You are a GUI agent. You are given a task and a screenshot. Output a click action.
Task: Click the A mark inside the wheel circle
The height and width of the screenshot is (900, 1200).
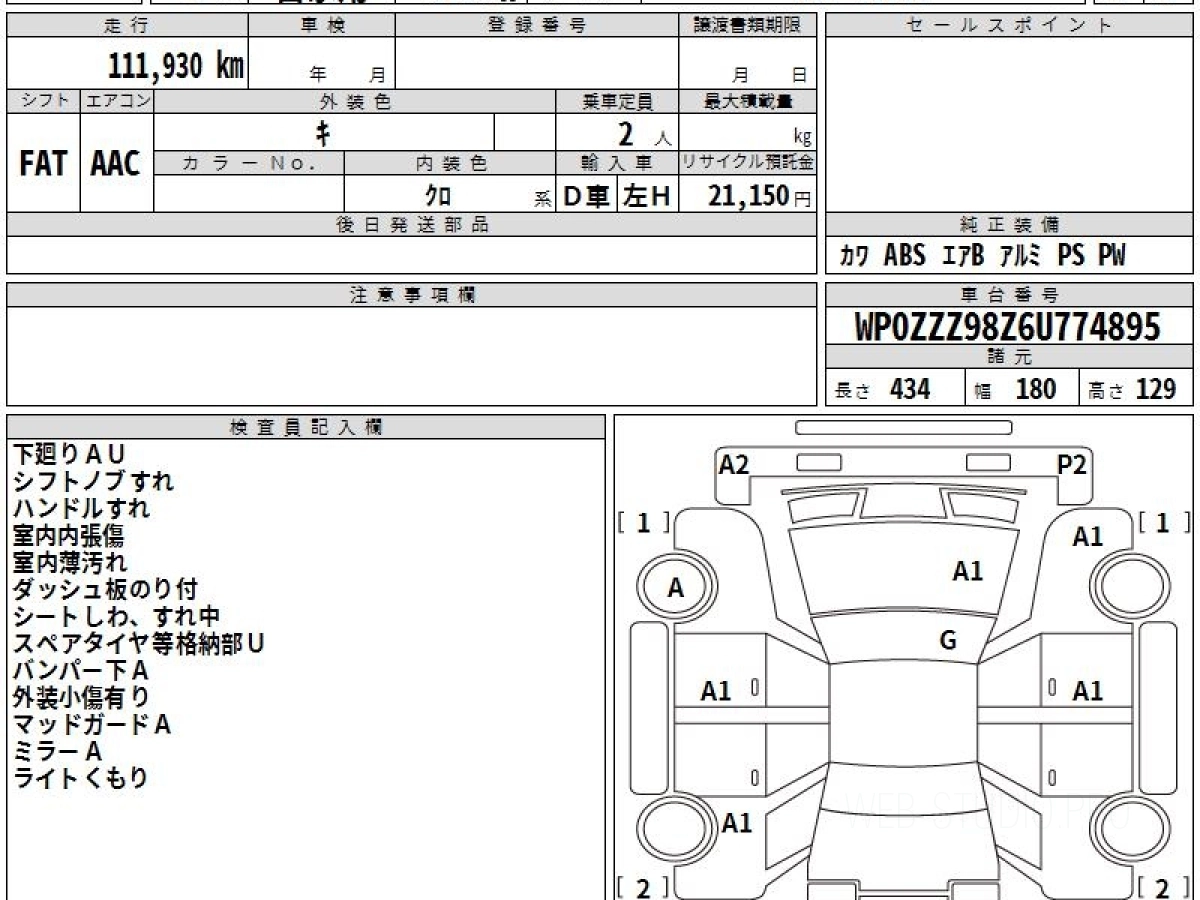[676, 589]
